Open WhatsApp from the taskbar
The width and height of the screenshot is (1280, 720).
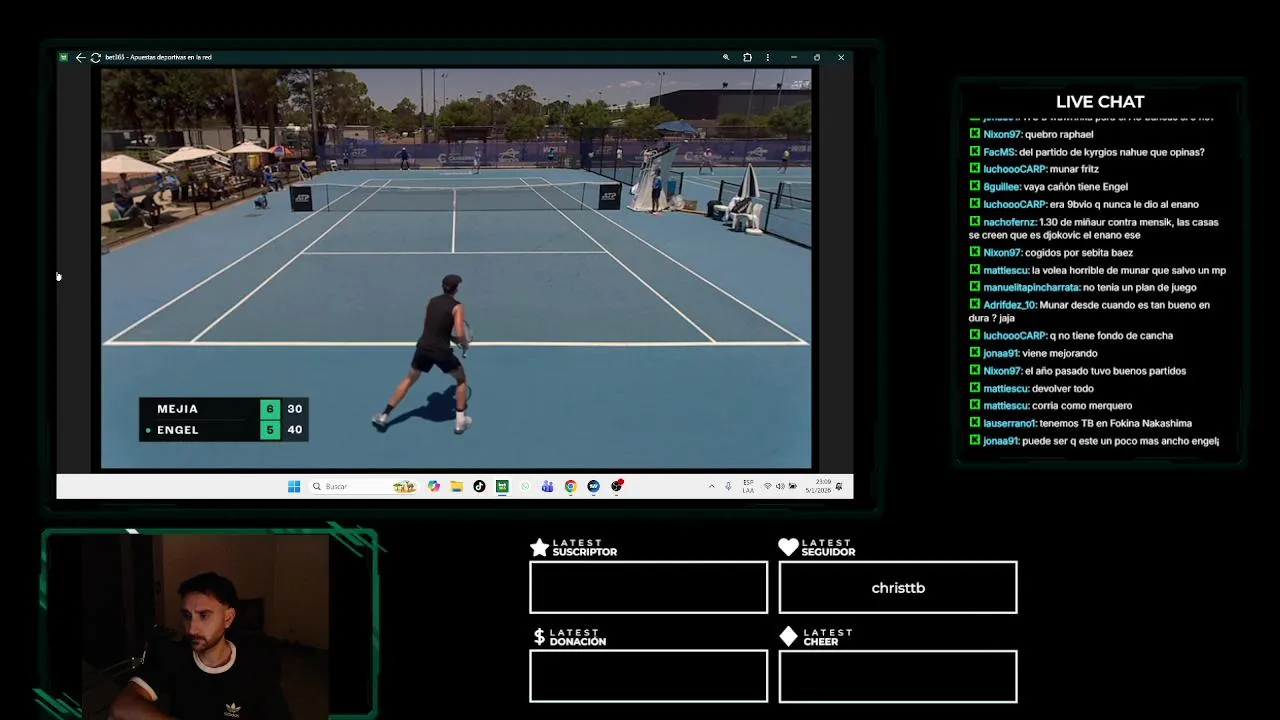525,486
